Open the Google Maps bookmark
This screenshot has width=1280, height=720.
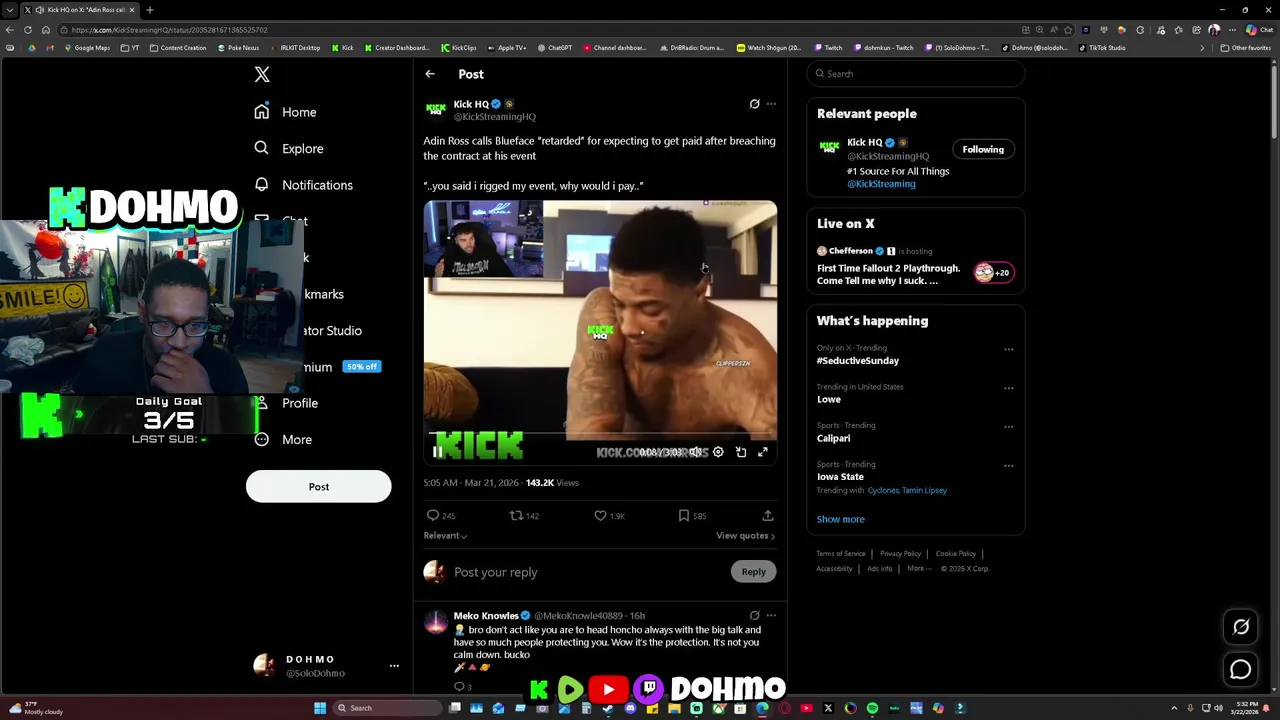coord(86,48)
